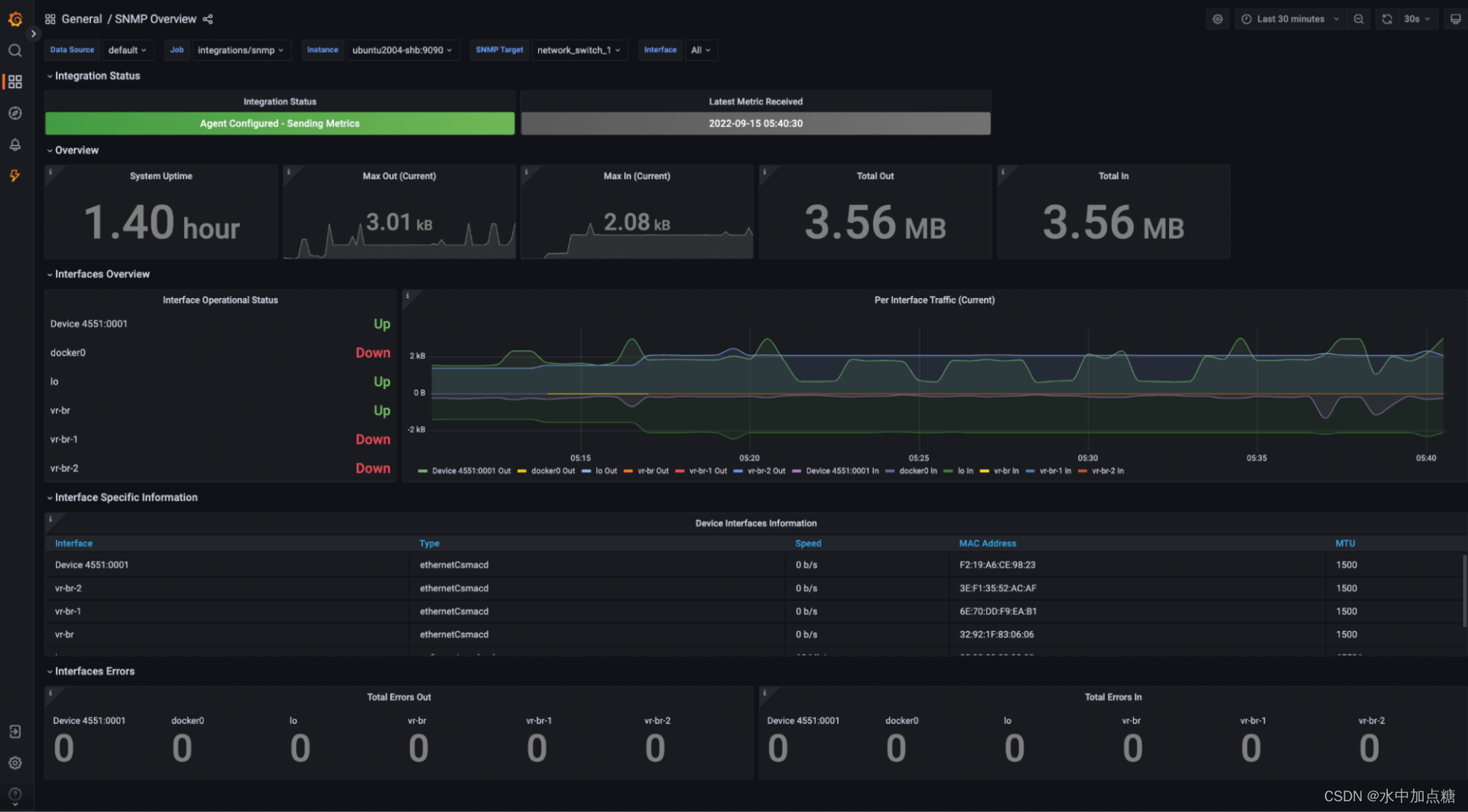Expand the side navigation menu arrow
This screenshot has width=1468, height=812.
pyautogui.click(x=33, y=34)
